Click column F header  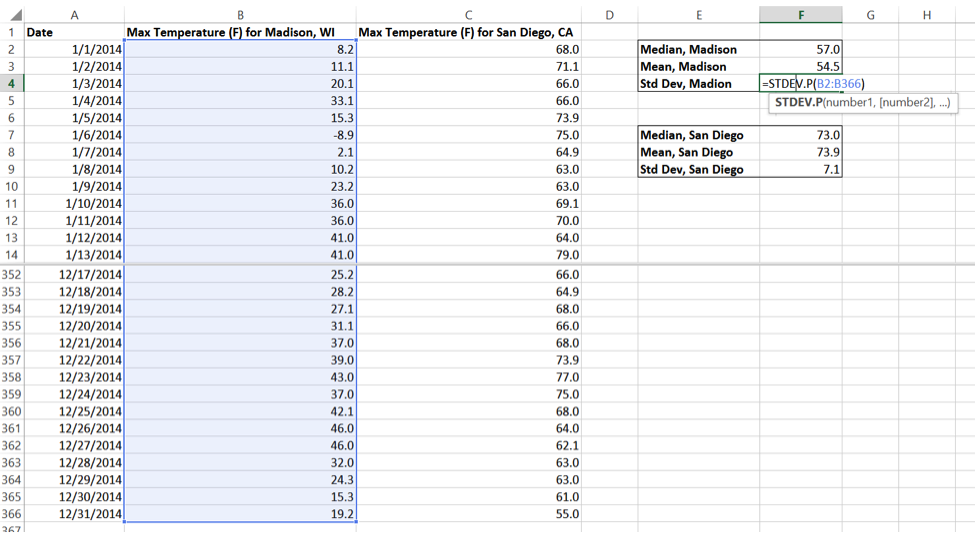pos(800,14)
